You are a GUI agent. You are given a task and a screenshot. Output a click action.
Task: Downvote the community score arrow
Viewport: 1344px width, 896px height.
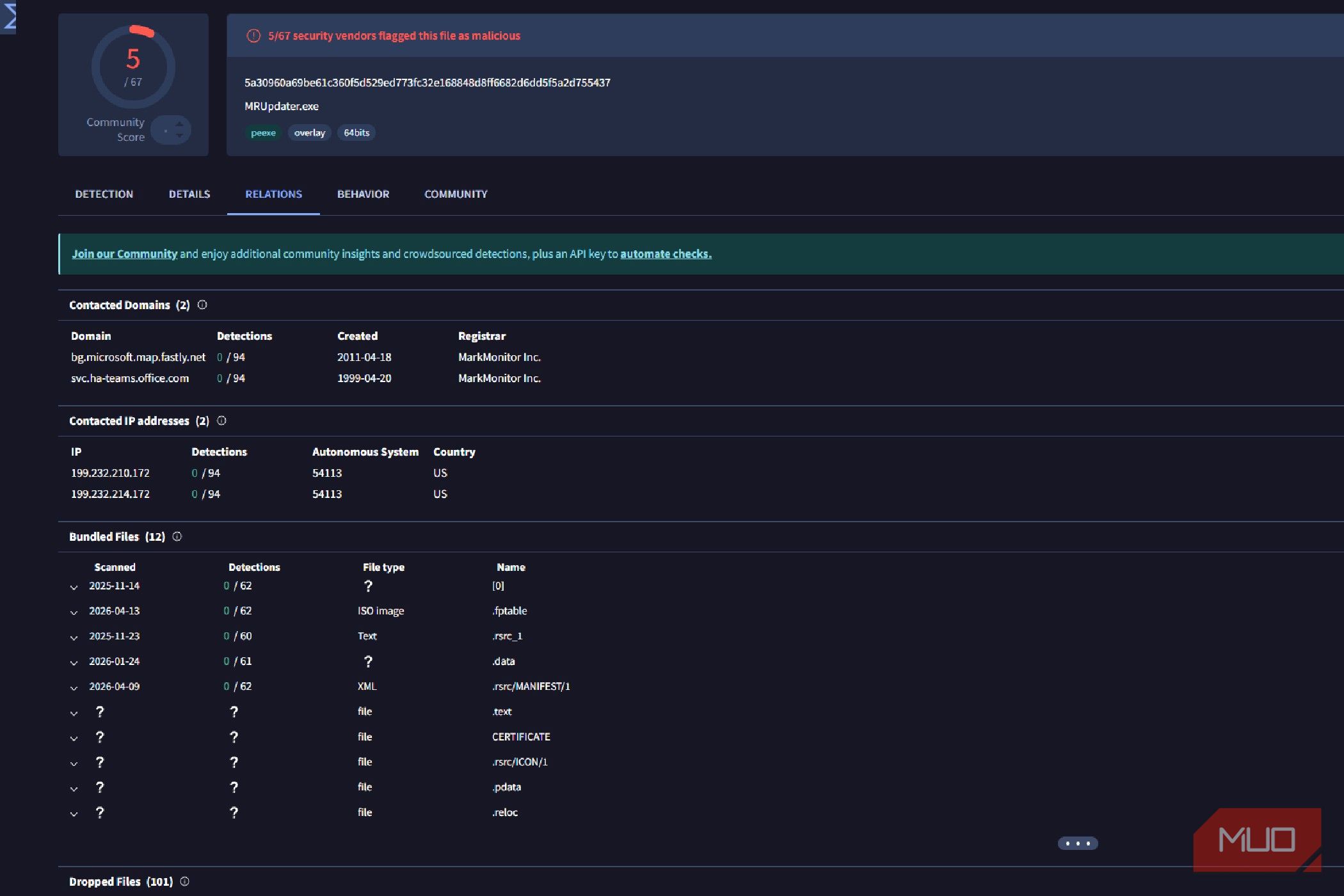coord(179,136)
